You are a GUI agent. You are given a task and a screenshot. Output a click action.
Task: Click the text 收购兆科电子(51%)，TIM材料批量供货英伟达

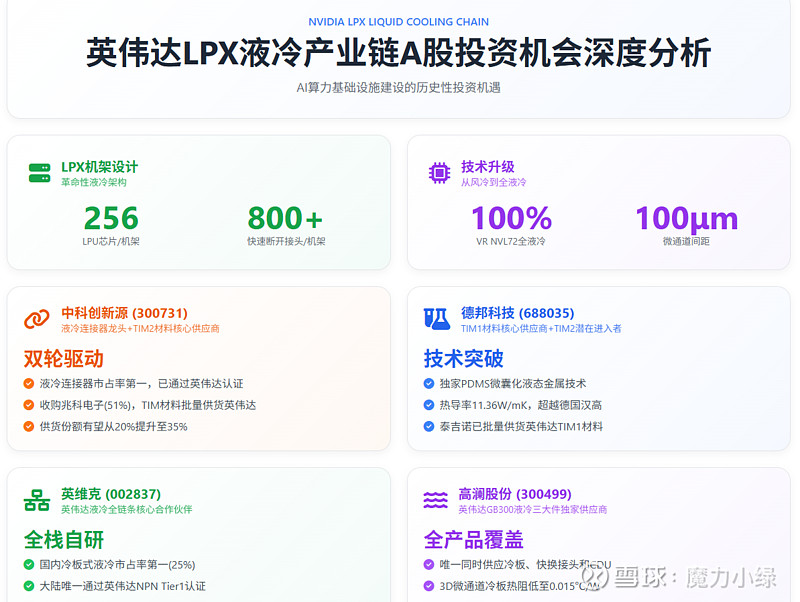coord(148,405)
